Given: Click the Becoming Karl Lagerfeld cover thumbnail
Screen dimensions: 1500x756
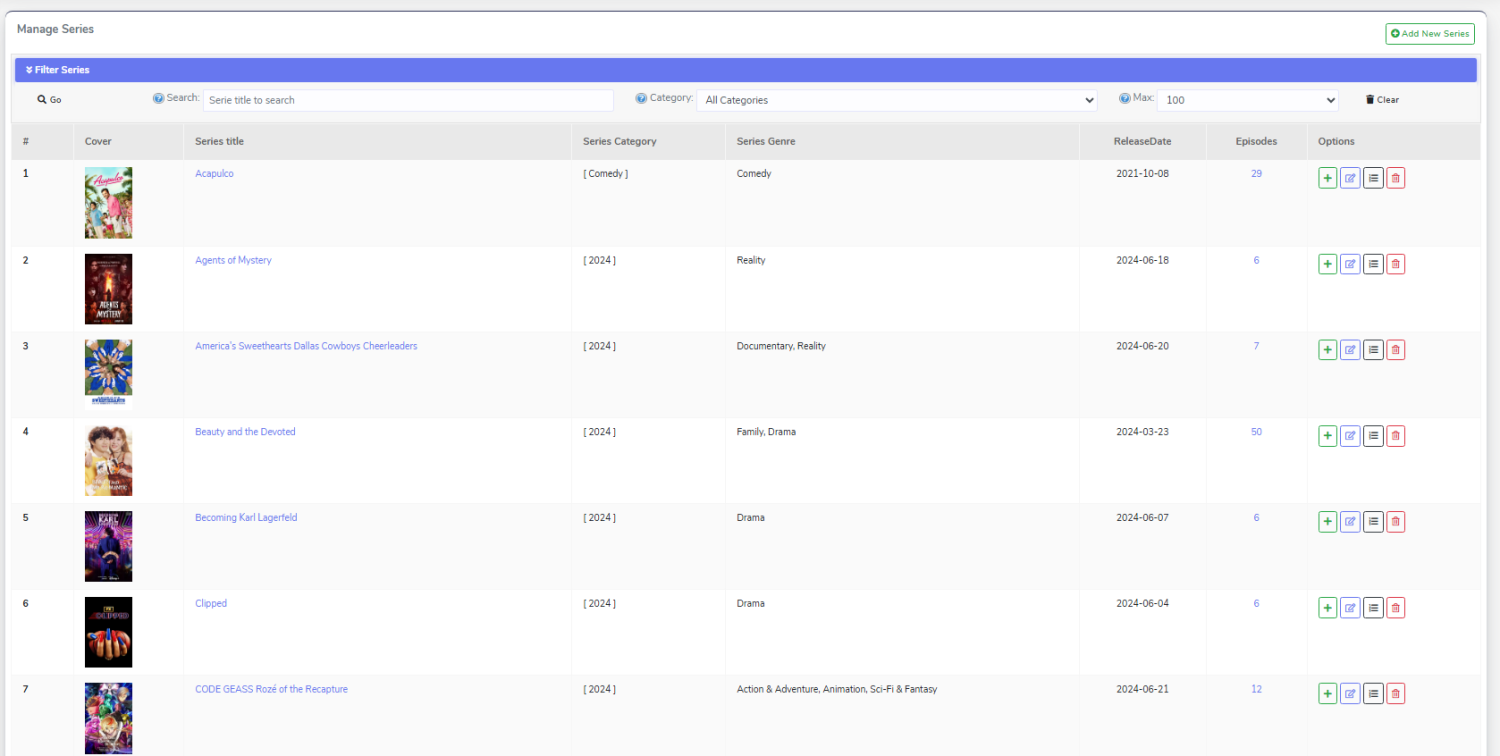Looking at the screenshot, I should (x=108, y=546).
